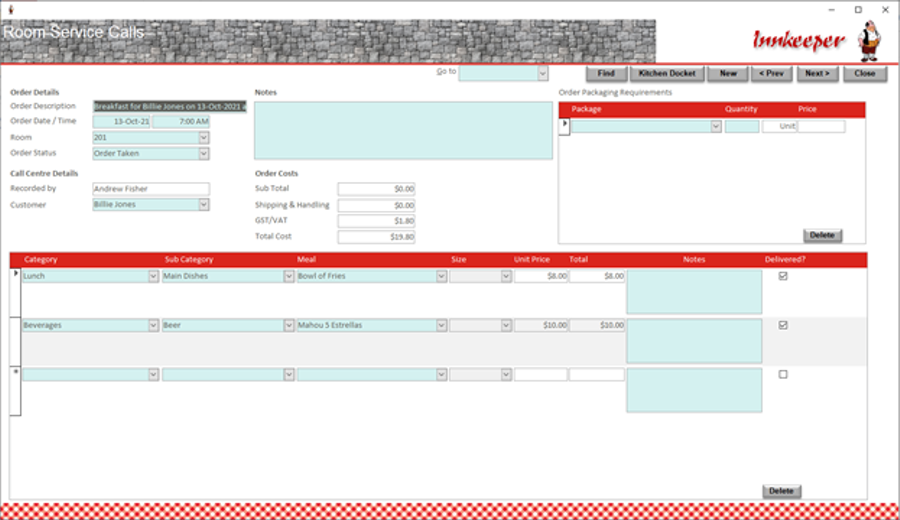Viewport: 900px width, 520px height.
Task: Toggle Delivered checkbox for Bowl of Fries
Action: [783, 276]
